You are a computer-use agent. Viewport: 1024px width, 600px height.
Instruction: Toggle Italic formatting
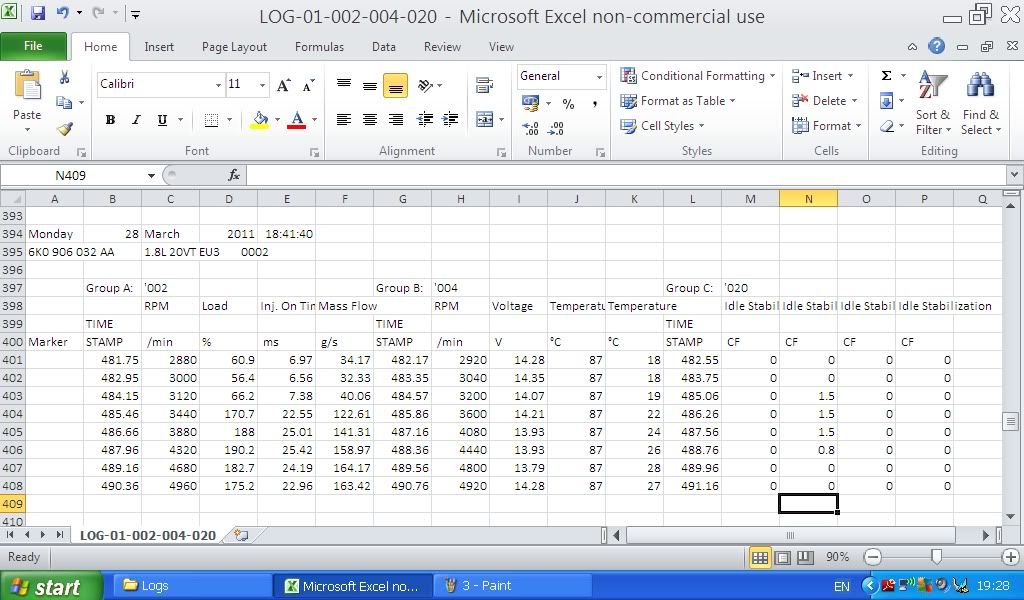point(136,120)
